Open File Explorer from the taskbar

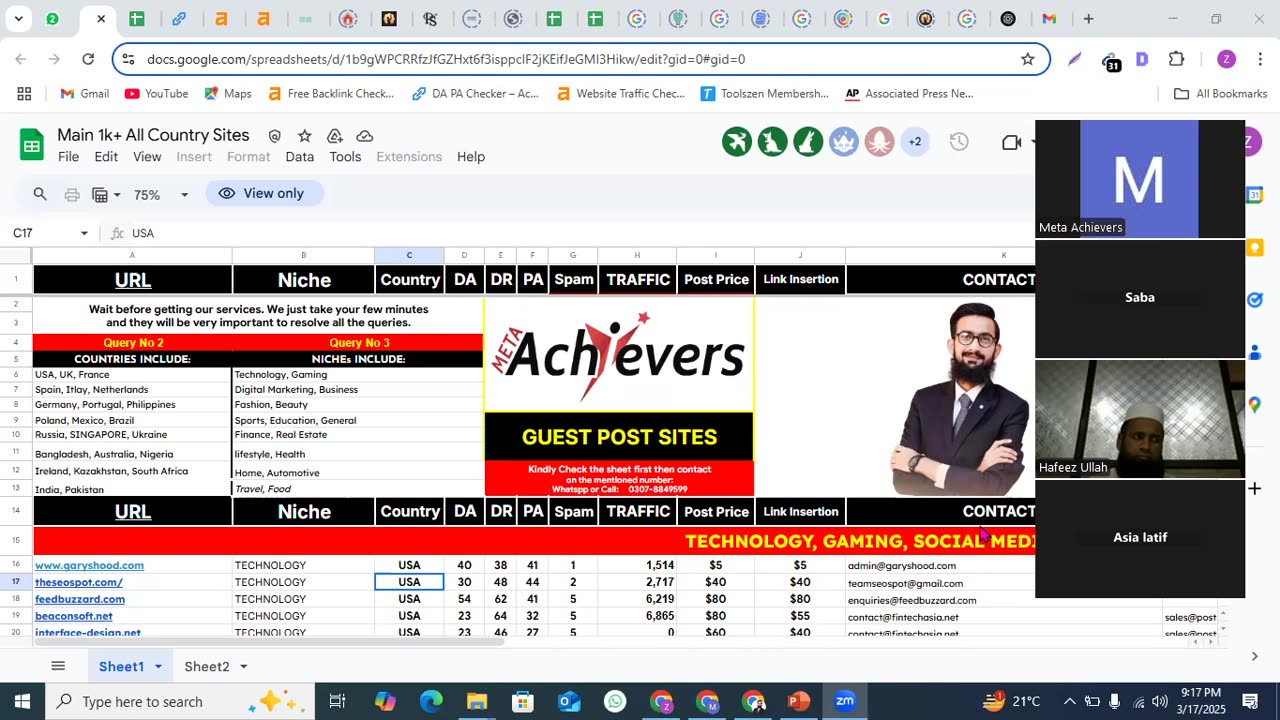coord(477,701)
